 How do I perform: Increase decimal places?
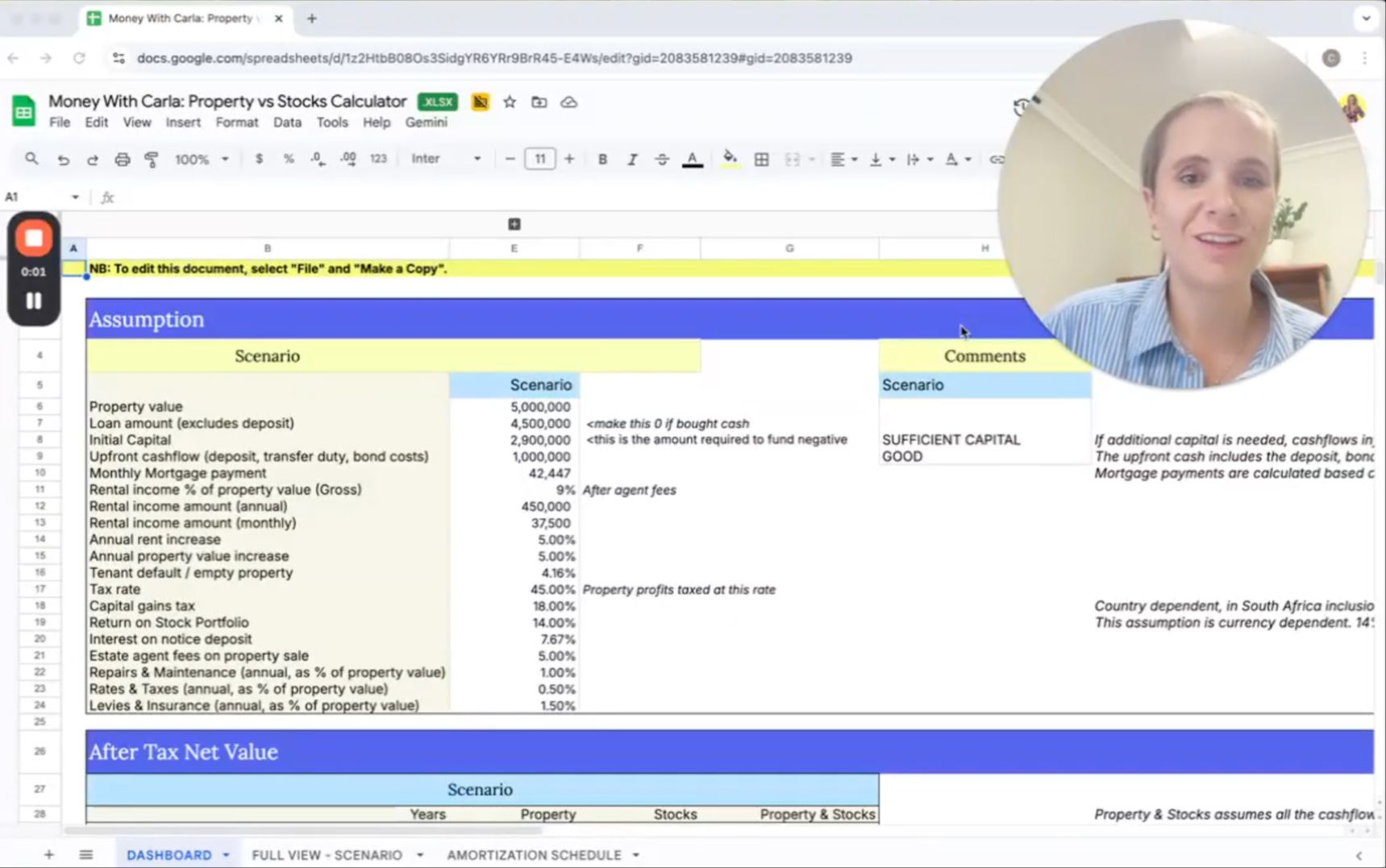coord(348,159)
